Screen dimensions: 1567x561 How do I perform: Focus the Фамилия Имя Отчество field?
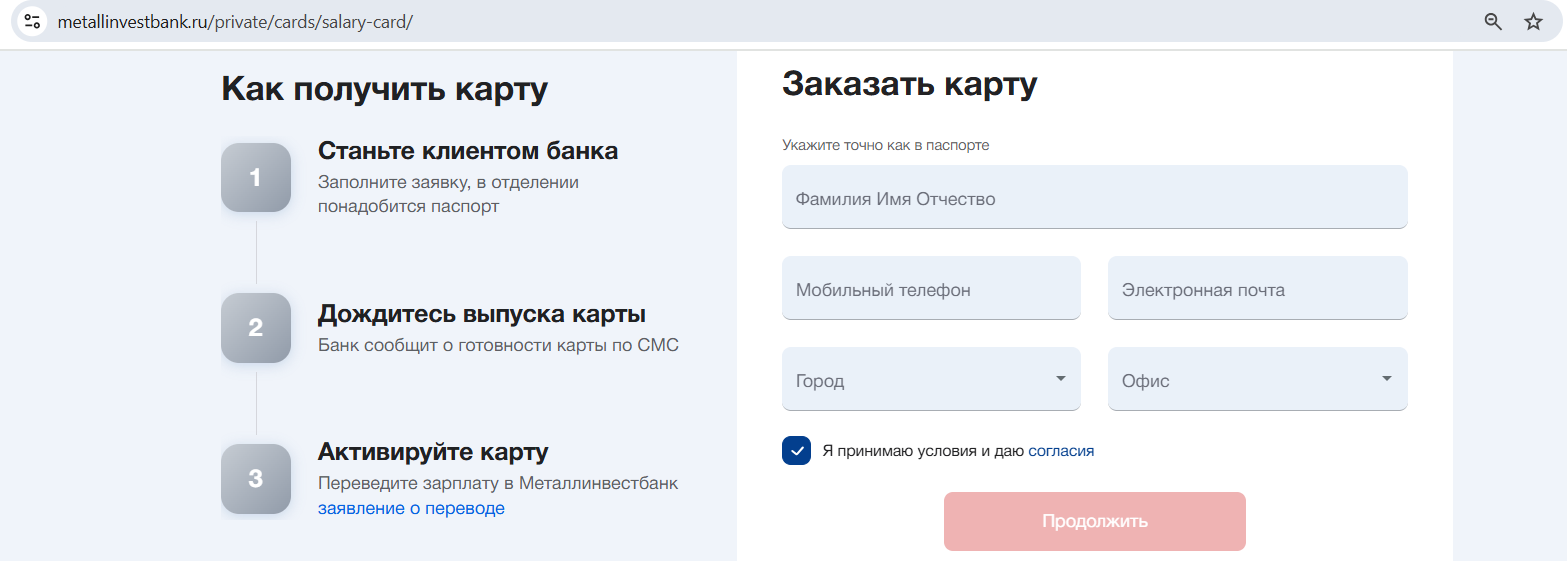(x=1094, y=198)
